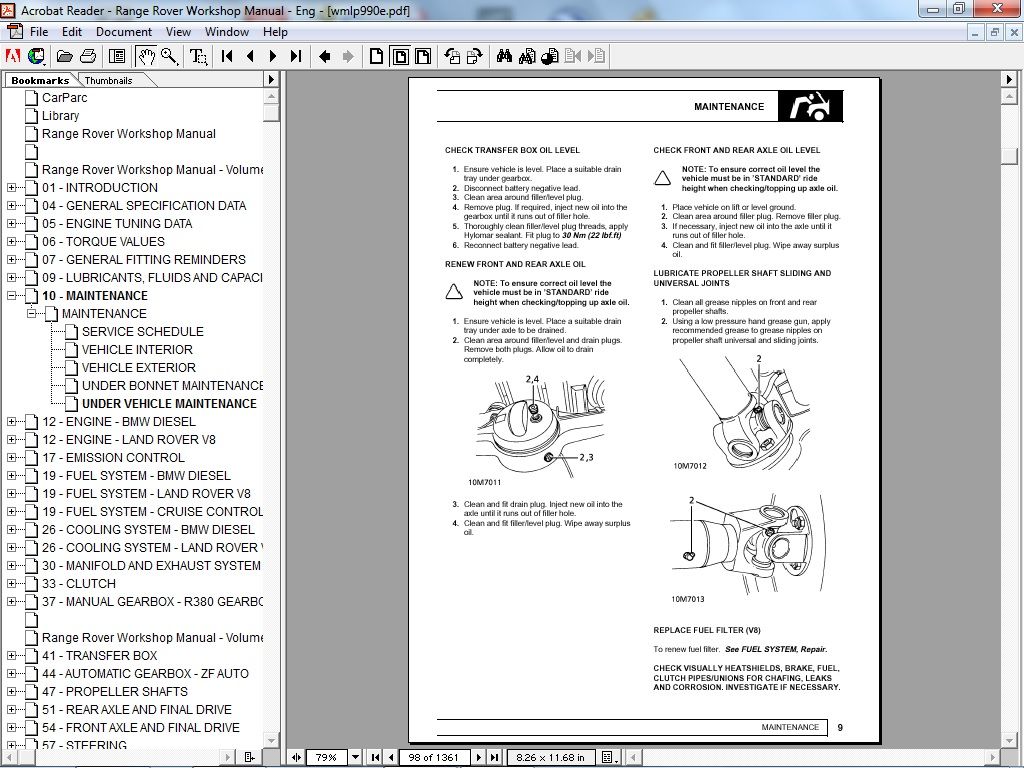Print the document using printer icon
Screen dimensions: 1024x768
click(88, 56)
